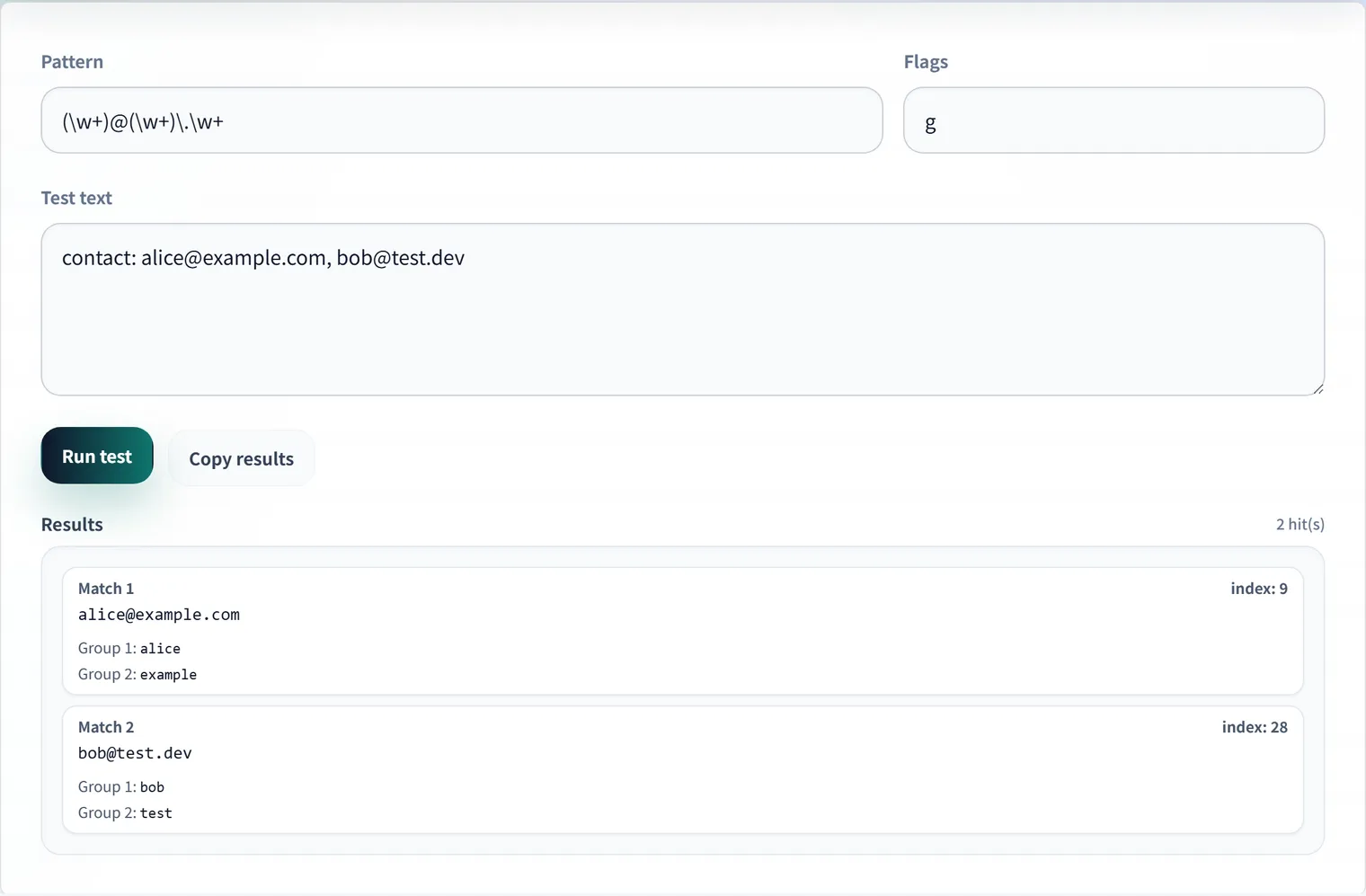
Task: Click the Run test button
Action: [x=97, y=456]
